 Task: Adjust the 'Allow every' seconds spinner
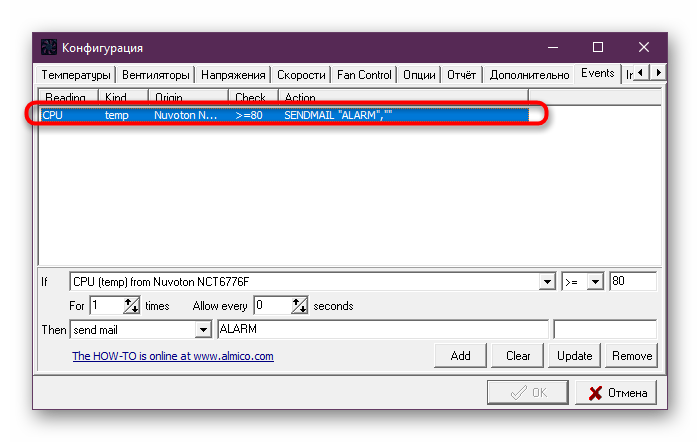pyautogui.click(x=297, y=305)
